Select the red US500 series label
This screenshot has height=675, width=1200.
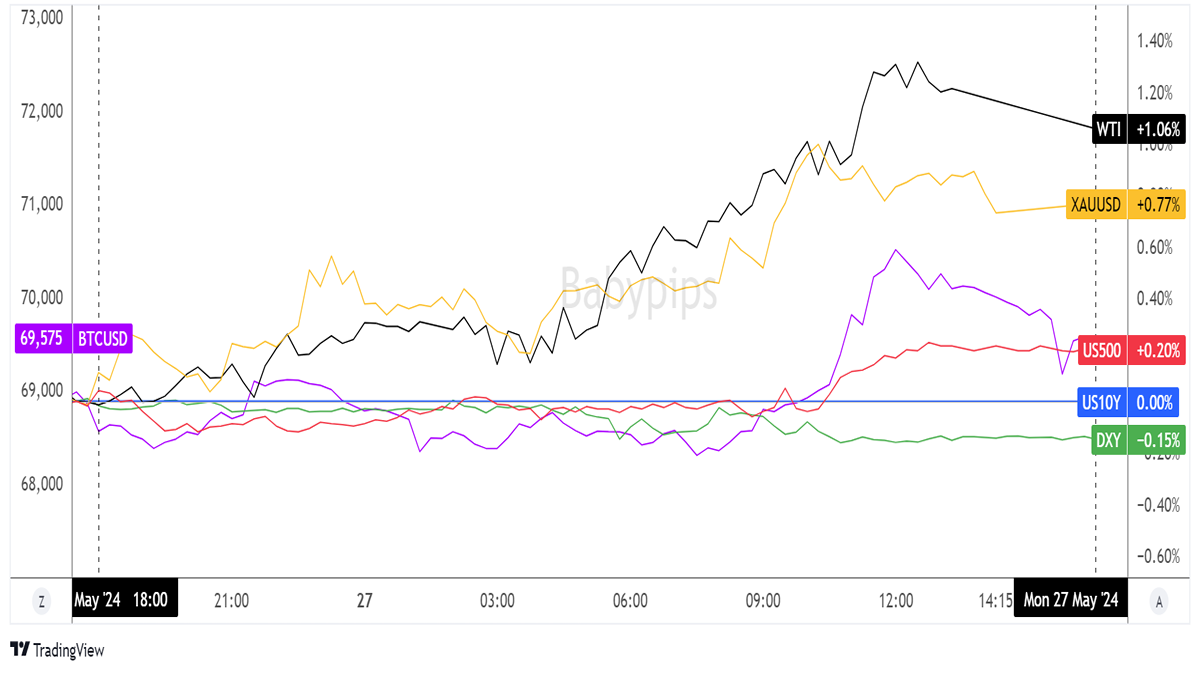(x=1102, y=350)
